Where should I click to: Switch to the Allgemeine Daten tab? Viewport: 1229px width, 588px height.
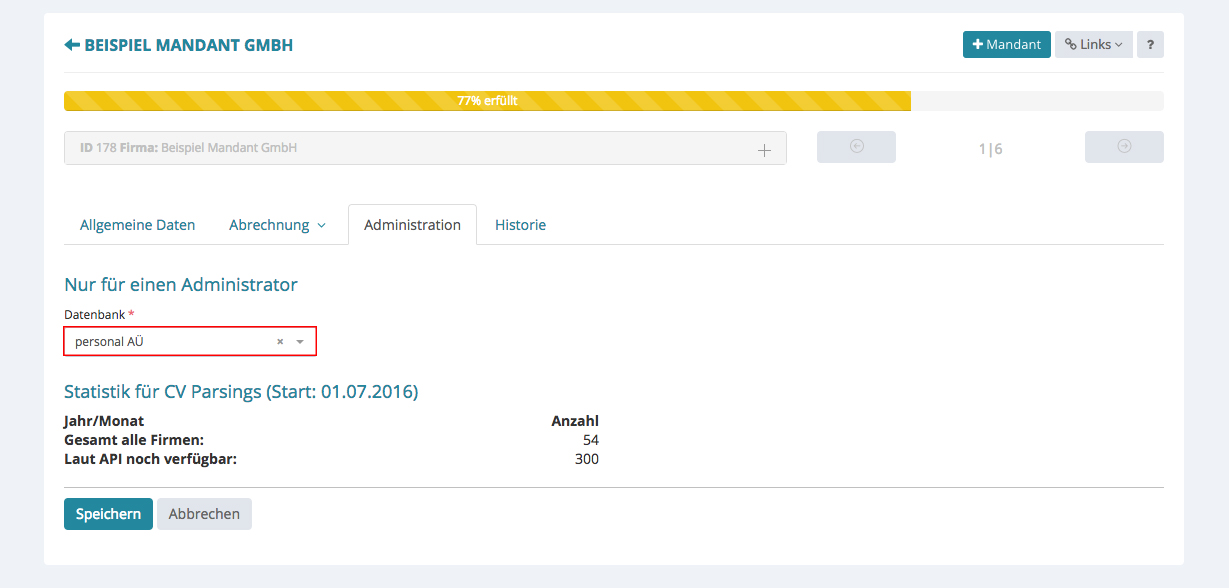[137, 225]
